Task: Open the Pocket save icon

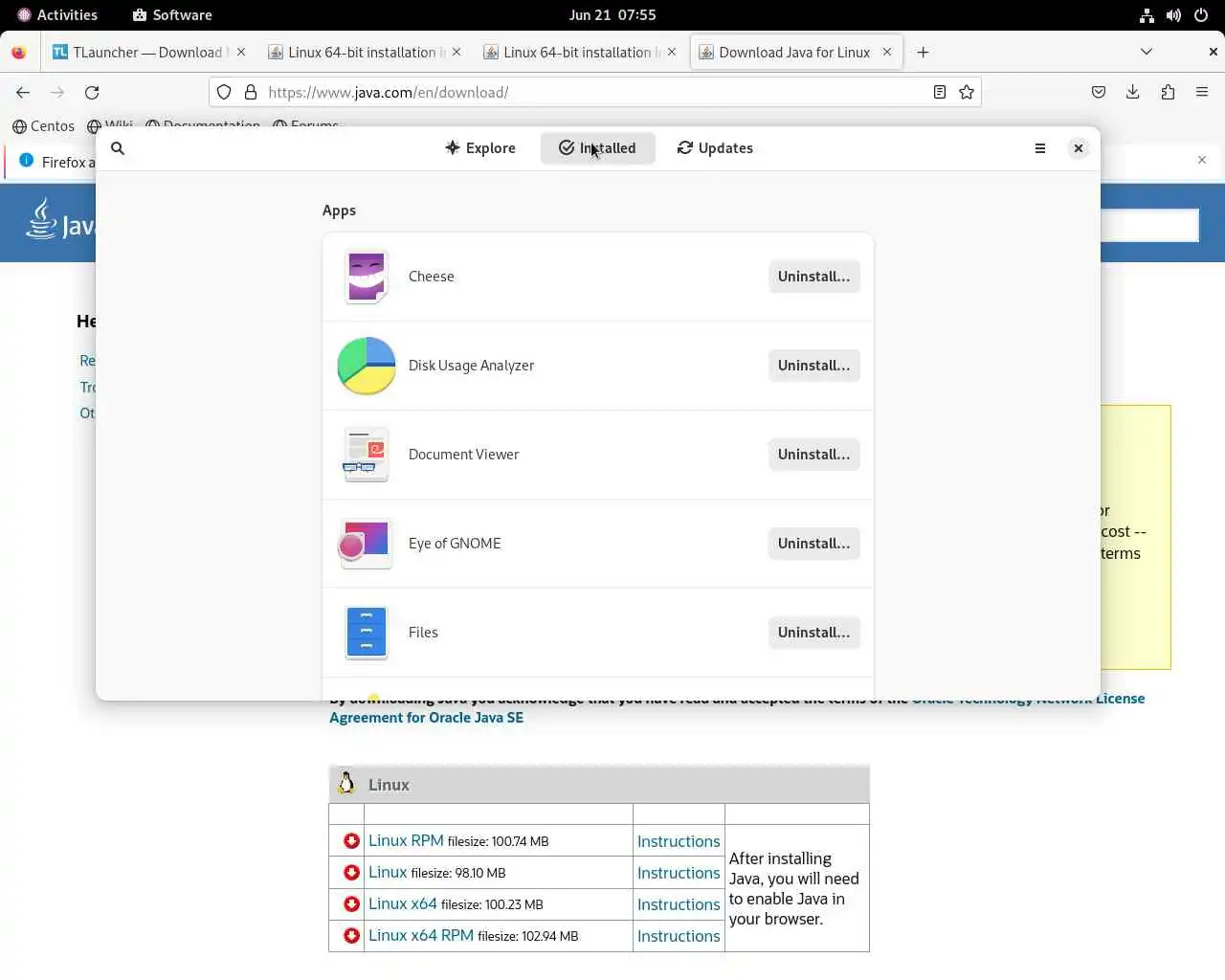Action: coord(1099,92)
